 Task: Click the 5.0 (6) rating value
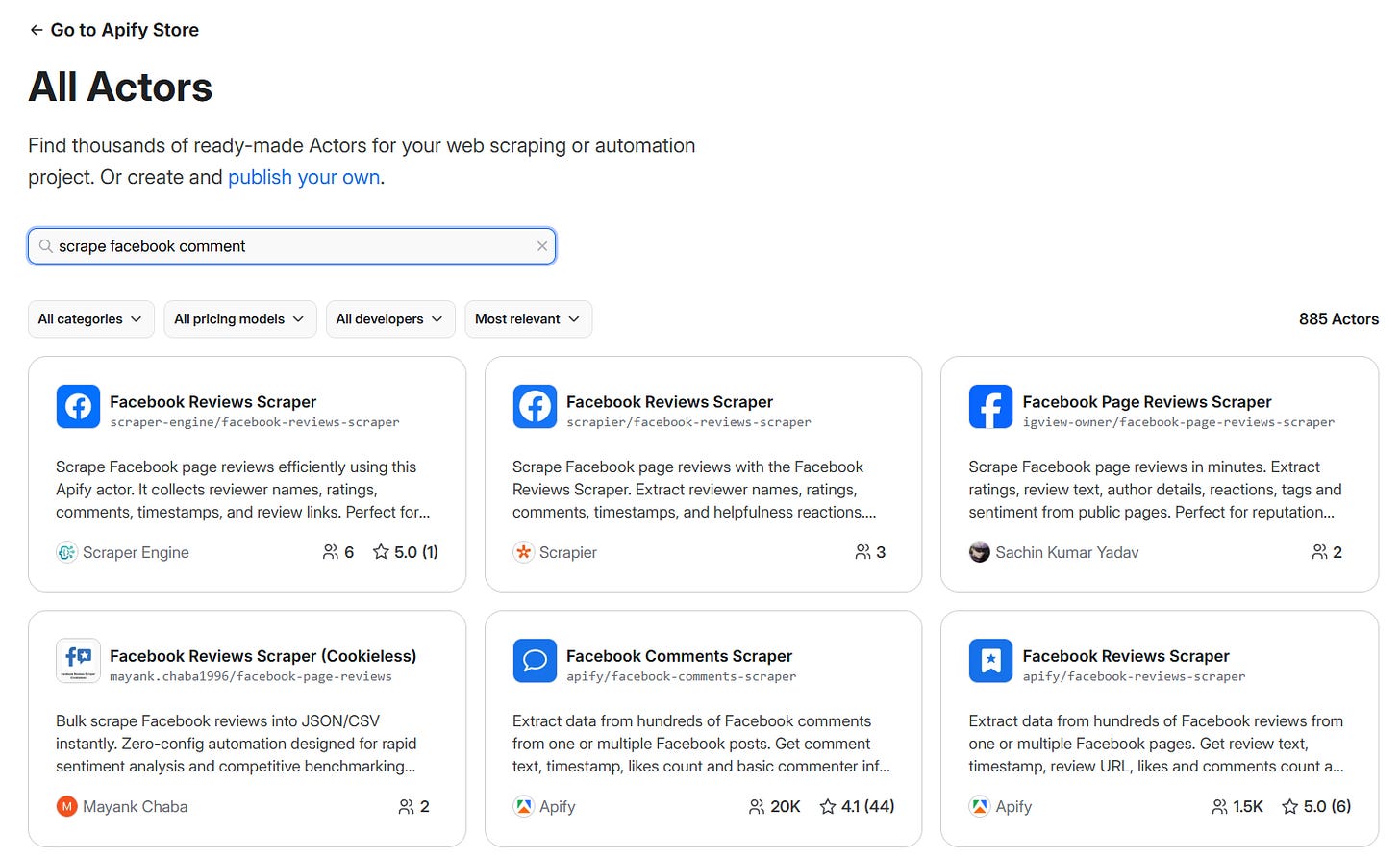pos(1327,806)
